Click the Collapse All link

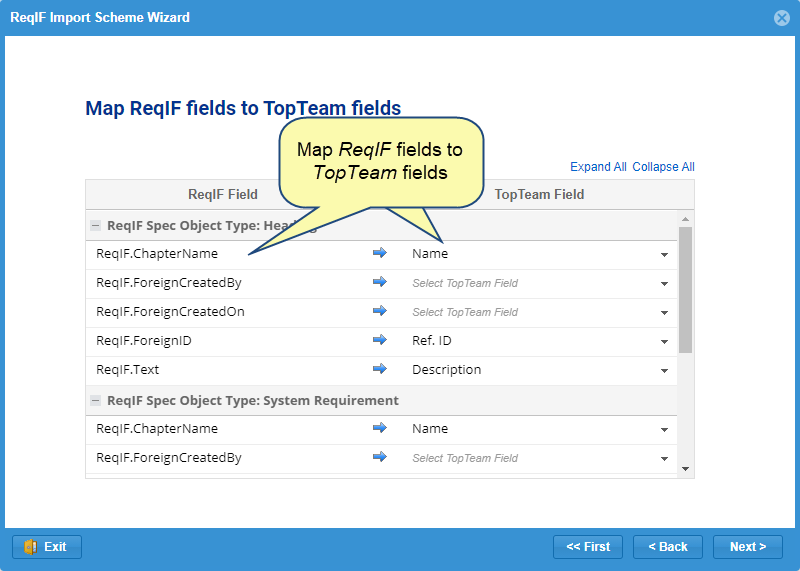[663, 167]
